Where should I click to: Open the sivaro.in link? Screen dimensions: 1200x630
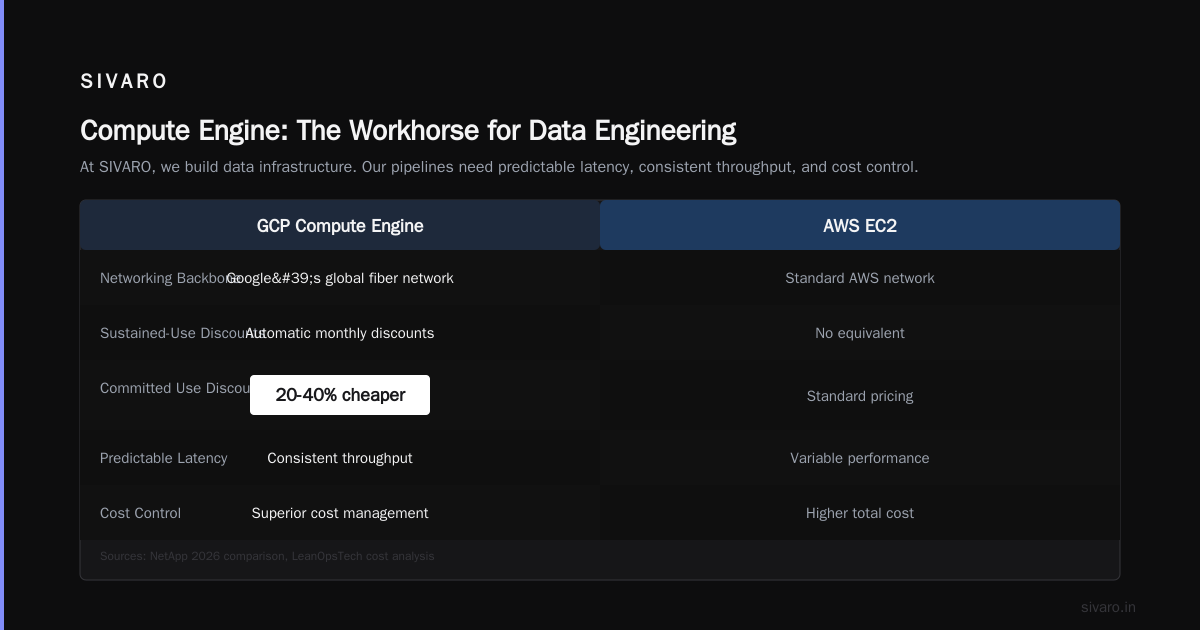pyautogui.click(x=1108, y=607)
